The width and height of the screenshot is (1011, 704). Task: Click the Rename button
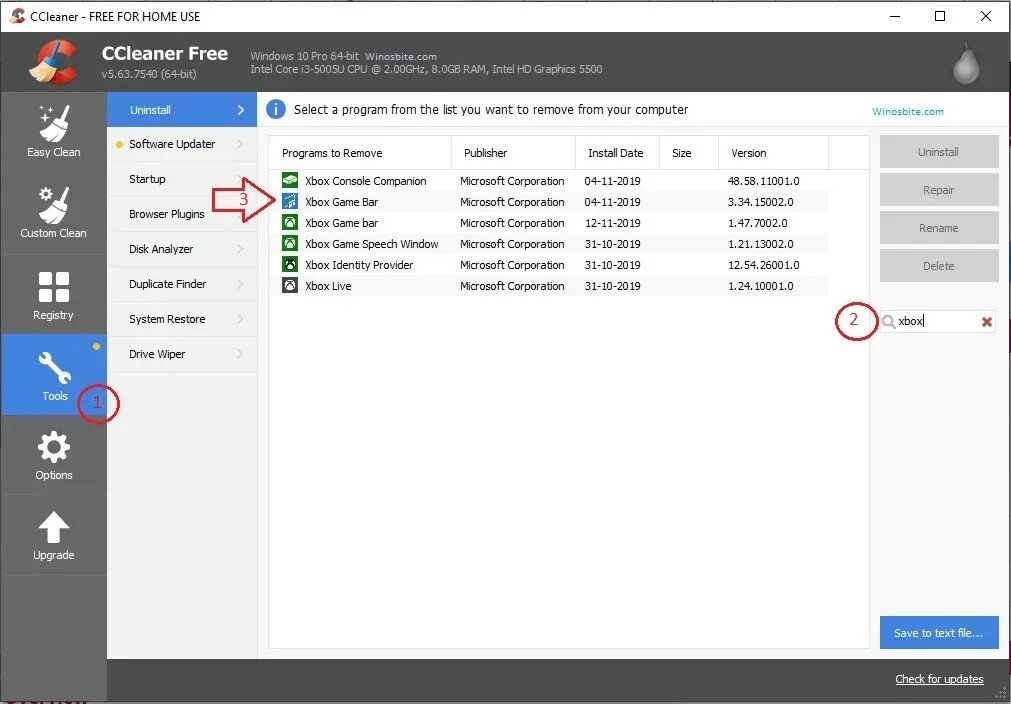click(x=939, y=228)
